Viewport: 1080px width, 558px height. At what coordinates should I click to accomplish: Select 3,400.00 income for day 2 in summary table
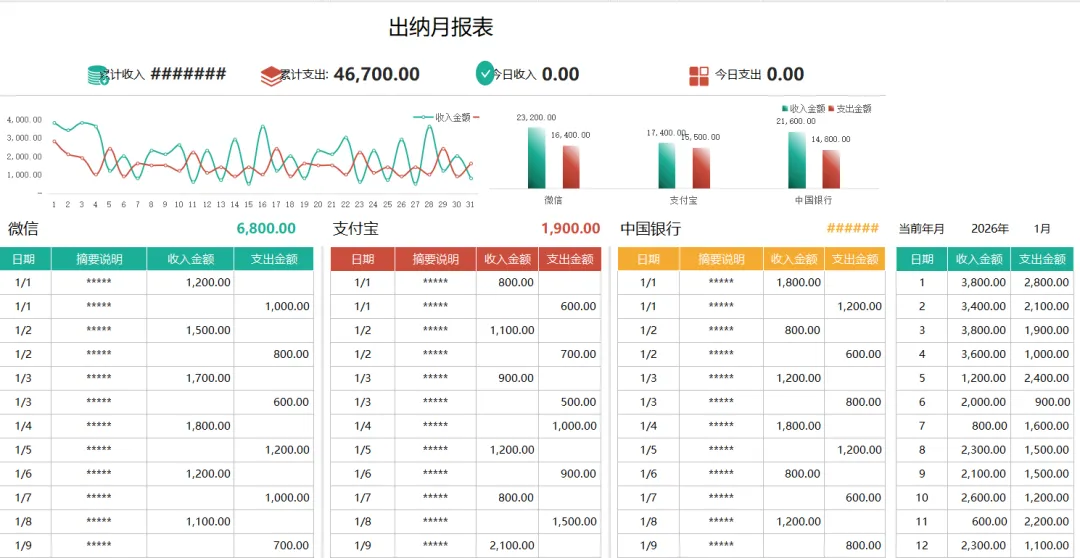pos(979,306)
